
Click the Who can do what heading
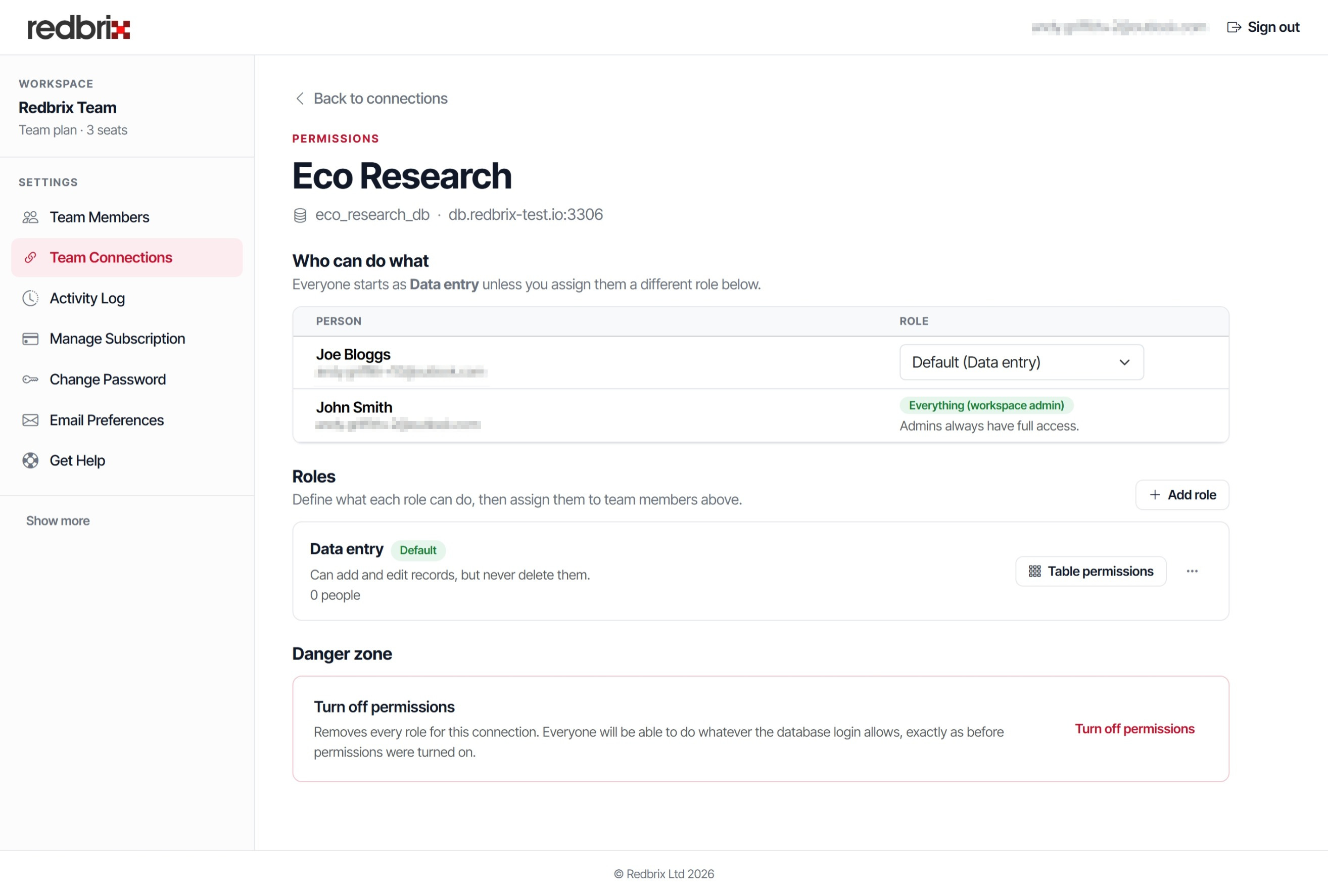[x=360, y=261]
